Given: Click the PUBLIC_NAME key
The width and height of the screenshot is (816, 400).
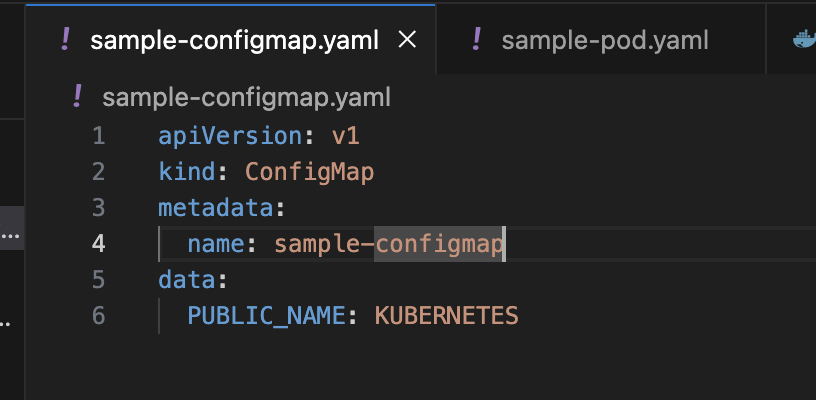Looking at the screenshot, I should (266, 315).
